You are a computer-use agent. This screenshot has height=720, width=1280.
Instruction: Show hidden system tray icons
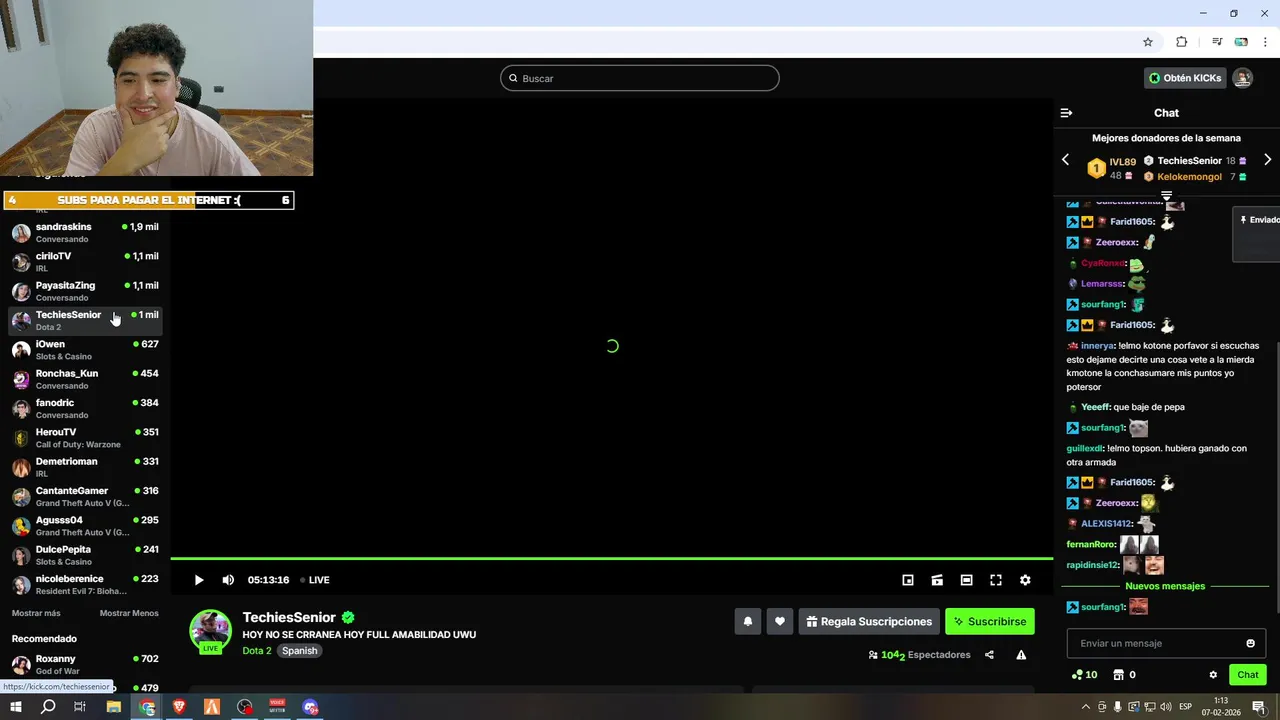(1086, 707)
